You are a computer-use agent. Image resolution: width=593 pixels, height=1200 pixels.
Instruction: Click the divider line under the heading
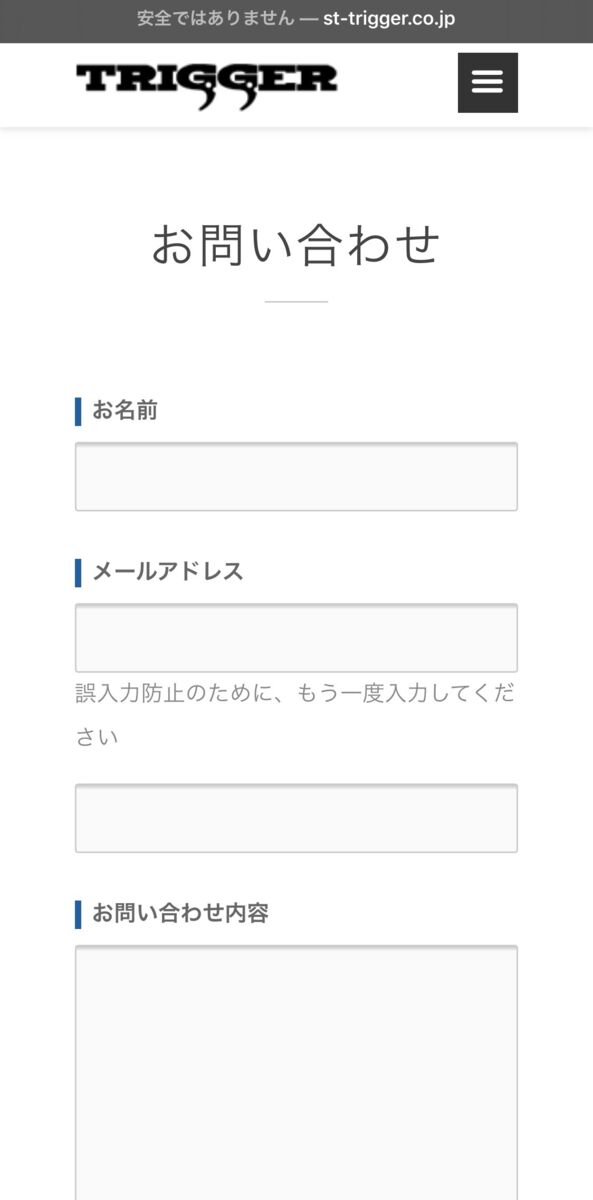point(296,301)
